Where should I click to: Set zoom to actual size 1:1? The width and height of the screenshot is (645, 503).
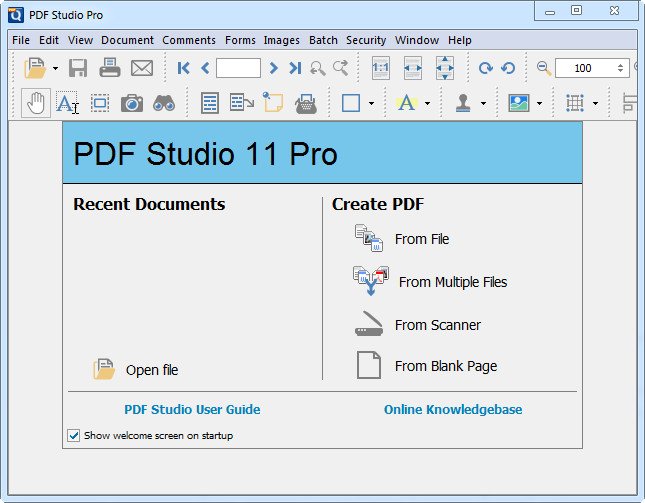(381, 68)
